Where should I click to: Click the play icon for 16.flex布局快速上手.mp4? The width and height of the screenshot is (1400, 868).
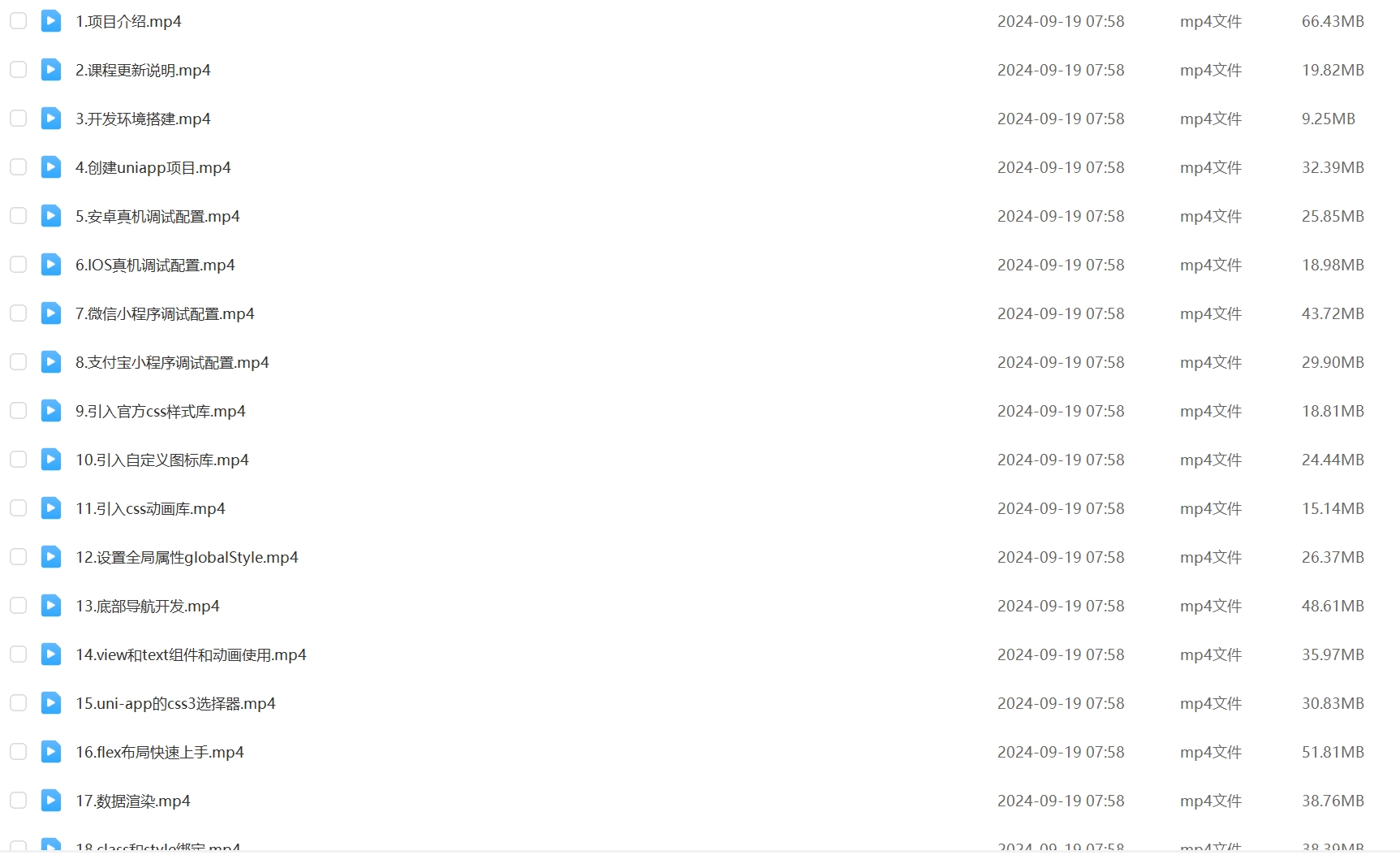tap(51, 752)
